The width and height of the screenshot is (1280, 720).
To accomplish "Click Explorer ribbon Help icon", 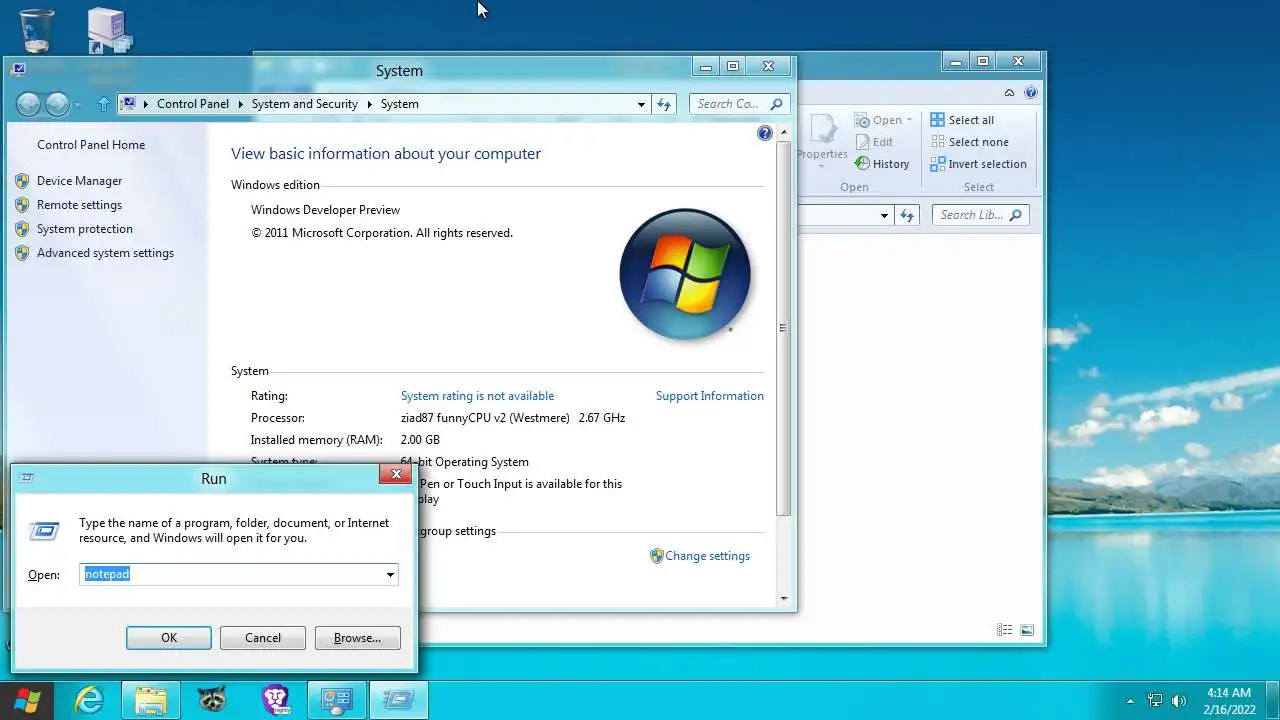I will pyautogui.click(x=1031, y=92).
